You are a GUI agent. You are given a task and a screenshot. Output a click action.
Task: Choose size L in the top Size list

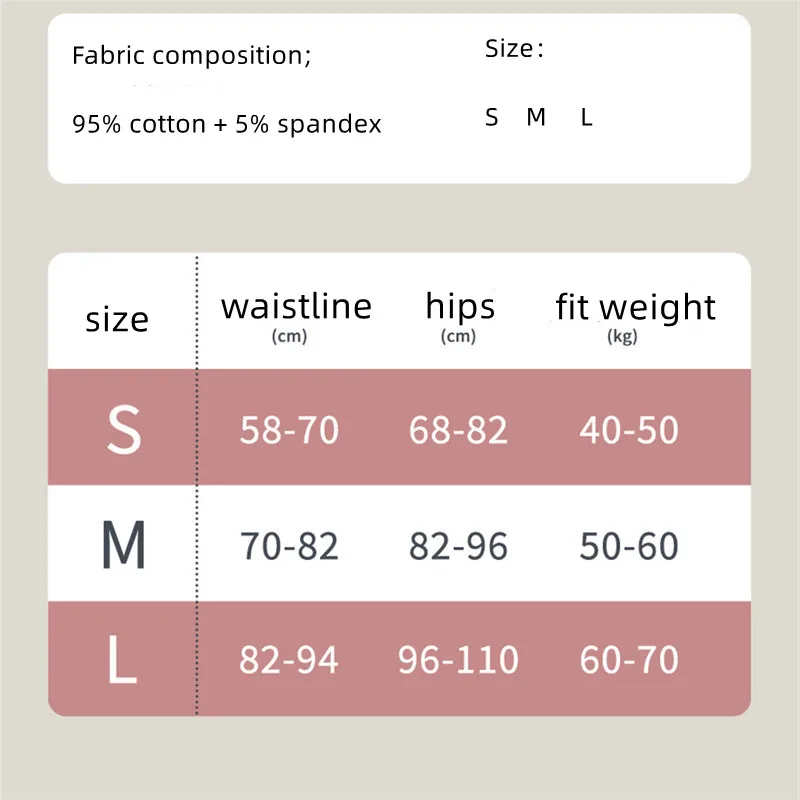(x=587, y=117)
